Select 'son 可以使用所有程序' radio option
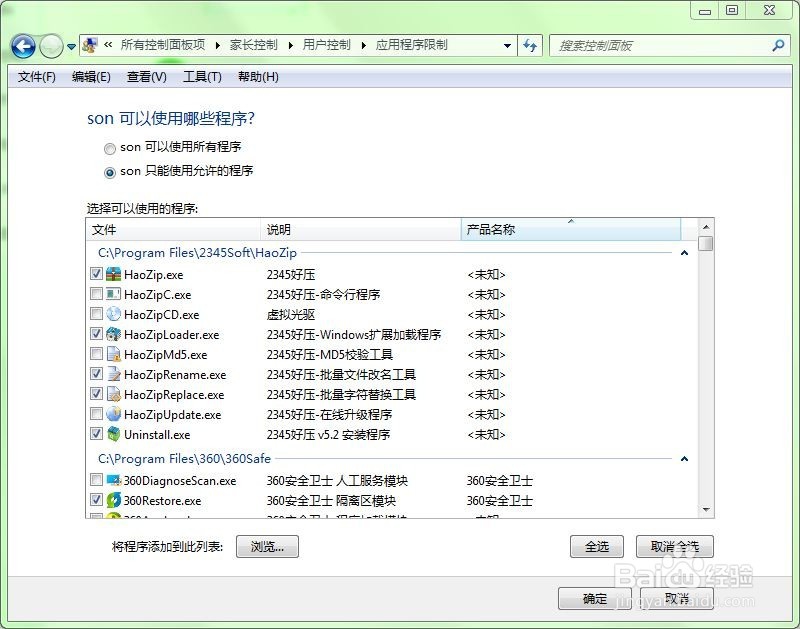The image size is (800, 629). tap(110, 149)
